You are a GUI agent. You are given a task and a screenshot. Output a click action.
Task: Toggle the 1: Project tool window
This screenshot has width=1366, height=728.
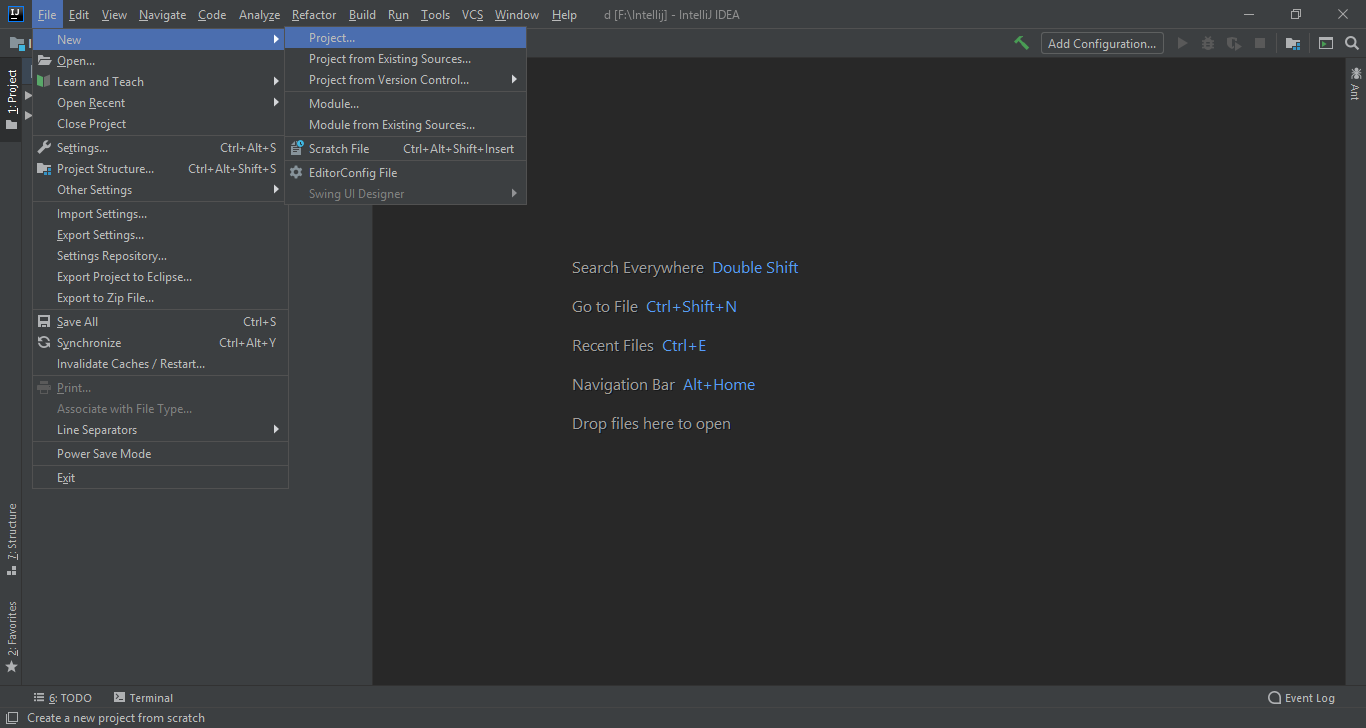[11, 100]
